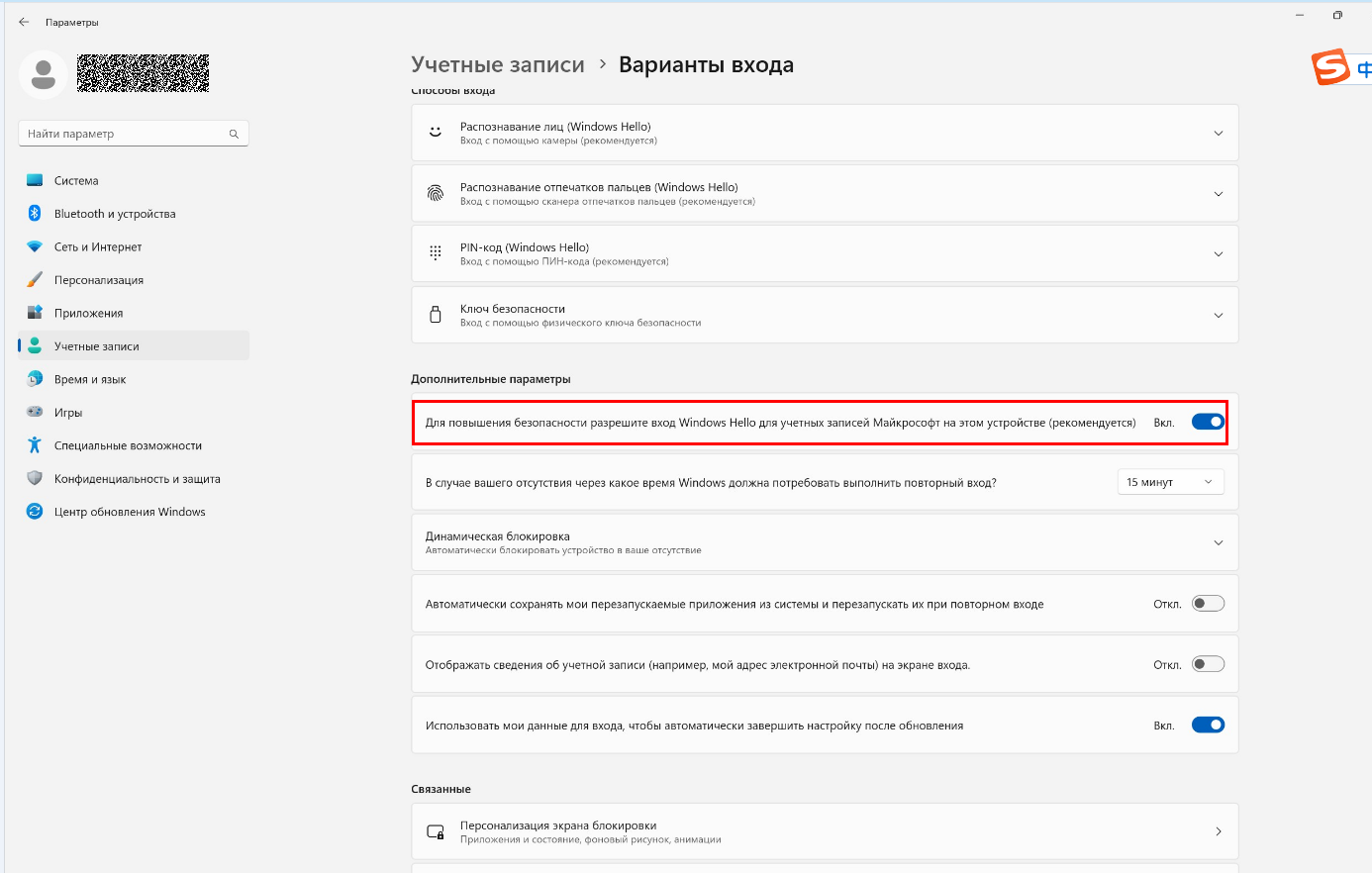Click "Вход с помощью физического ключа безопасности" text

click(x=581, y=323)
